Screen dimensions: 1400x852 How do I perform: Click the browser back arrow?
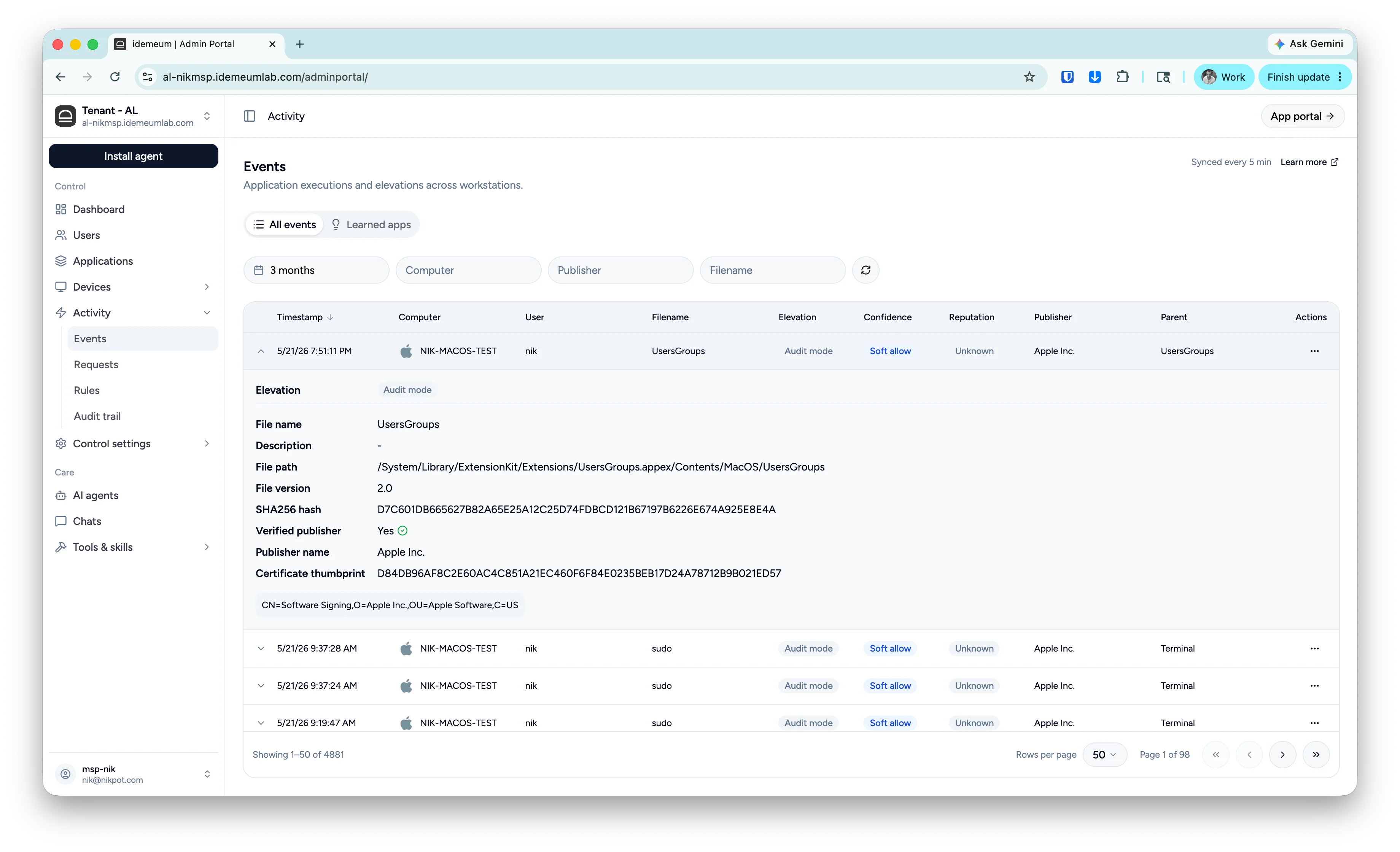click(x=60, y=77)
